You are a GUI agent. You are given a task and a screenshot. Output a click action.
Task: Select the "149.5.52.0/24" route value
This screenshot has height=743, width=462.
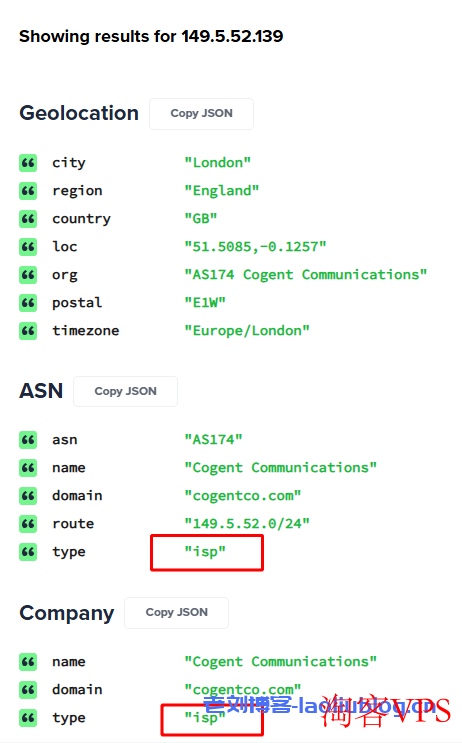pos(247,524)
